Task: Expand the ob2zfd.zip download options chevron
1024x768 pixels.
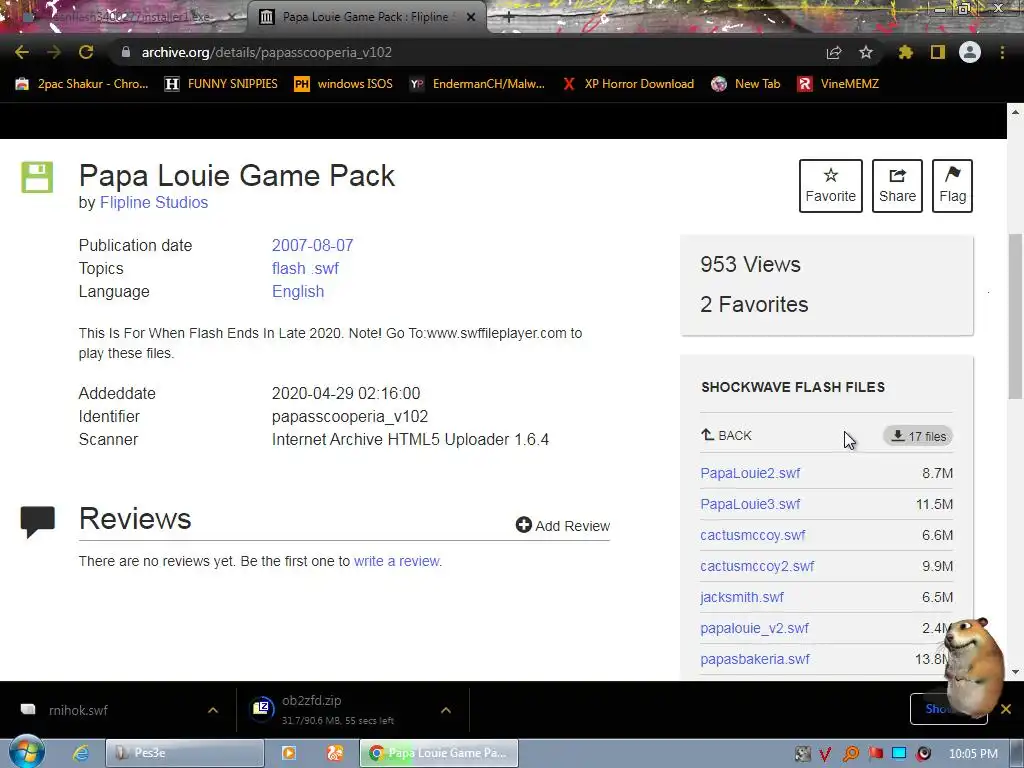Action: pos(446,710)
